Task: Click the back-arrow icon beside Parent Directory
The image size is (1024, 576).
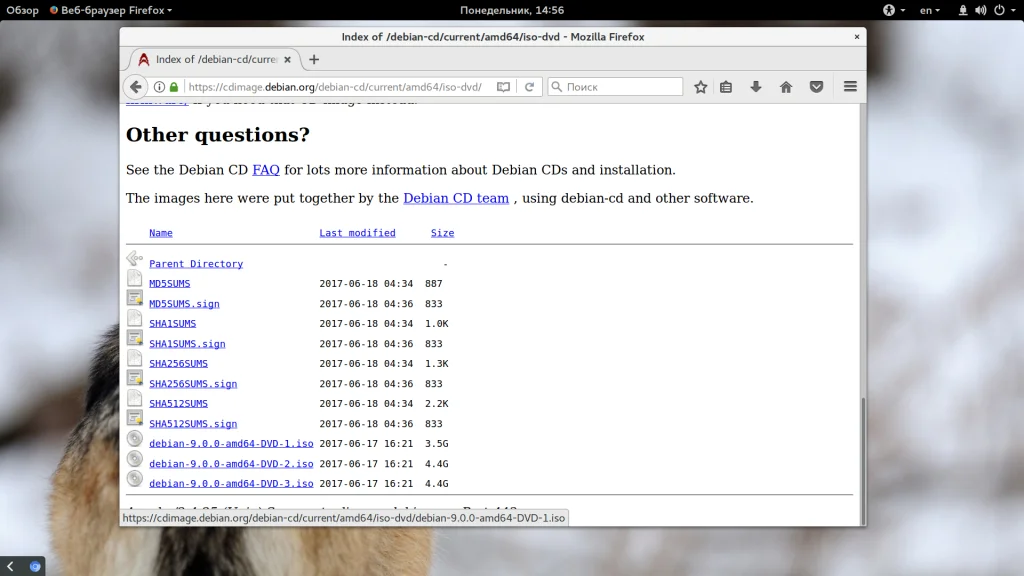Action: [135, 259]
